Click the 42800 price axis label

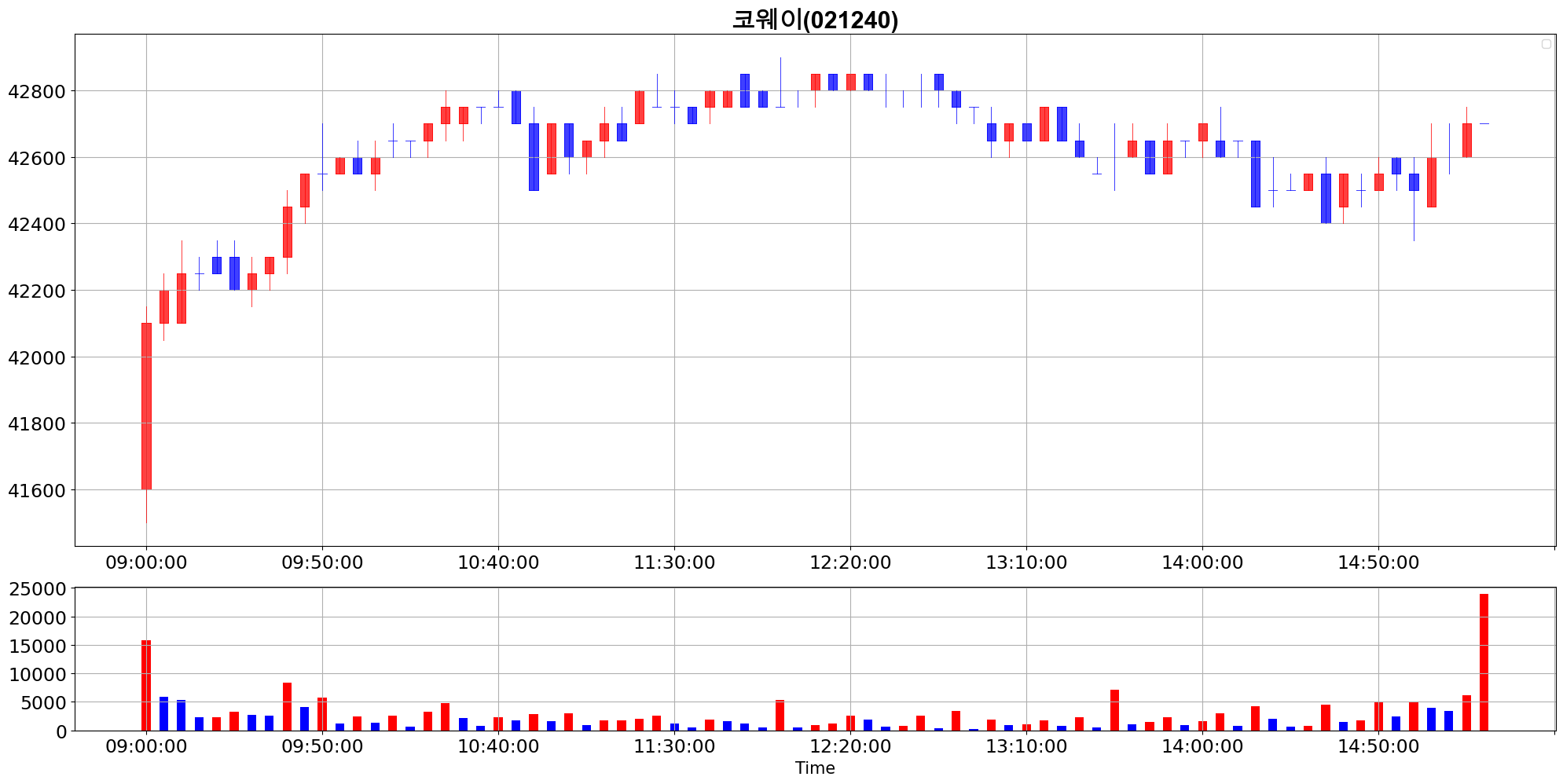37,92
